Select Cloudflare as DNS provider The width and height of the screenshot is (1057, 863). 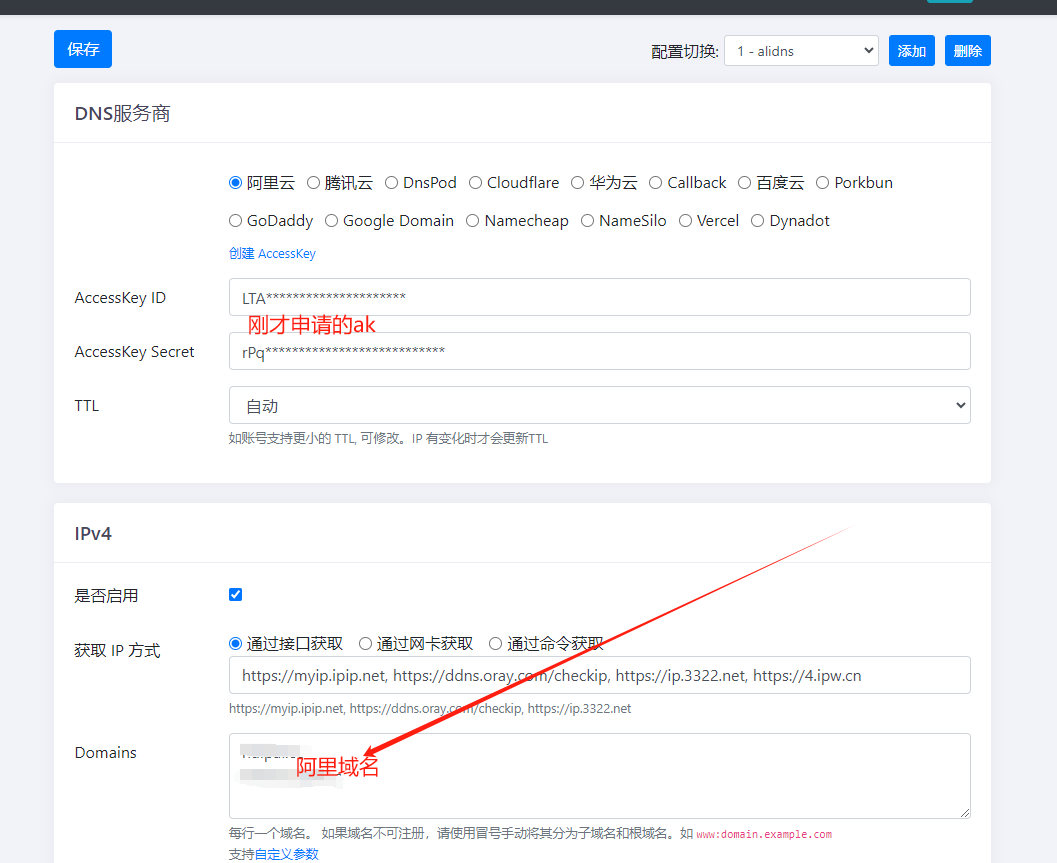point(476,183)
